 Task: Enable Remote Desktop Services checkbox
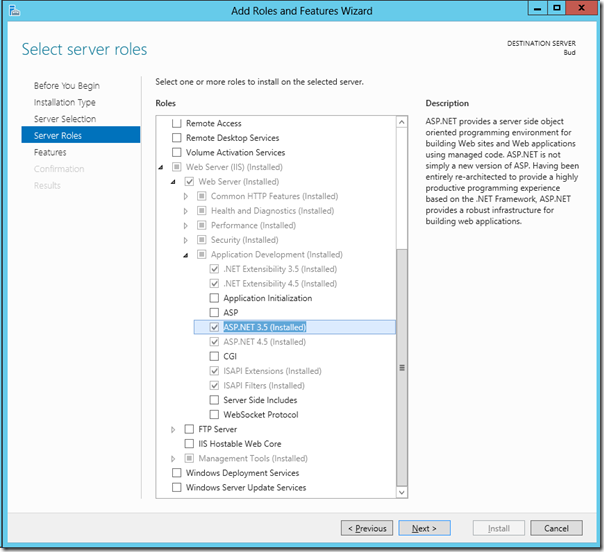coord(176,138)
